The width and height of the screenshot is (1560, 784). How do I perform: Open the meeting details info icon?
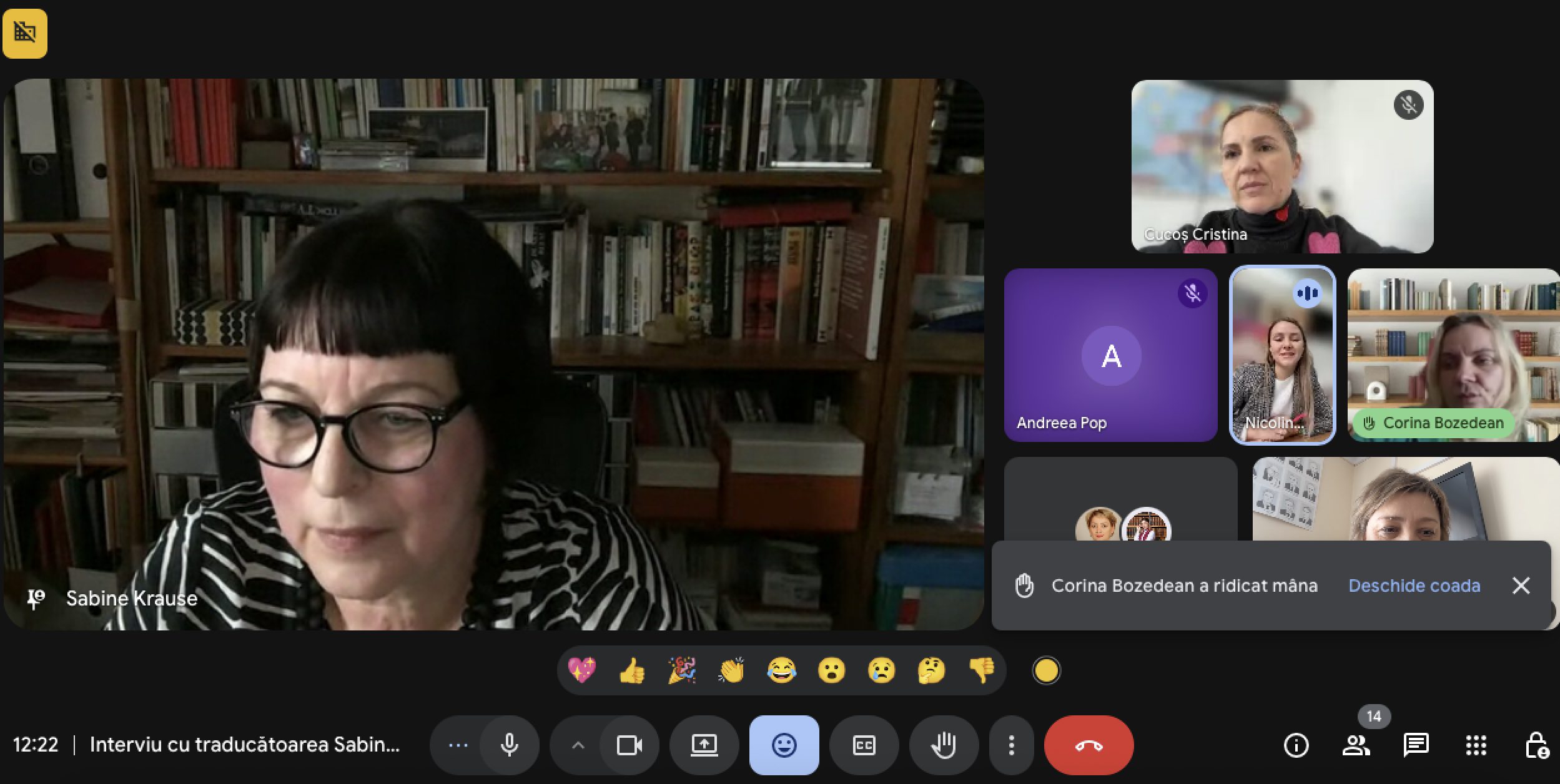(1296, 745)
